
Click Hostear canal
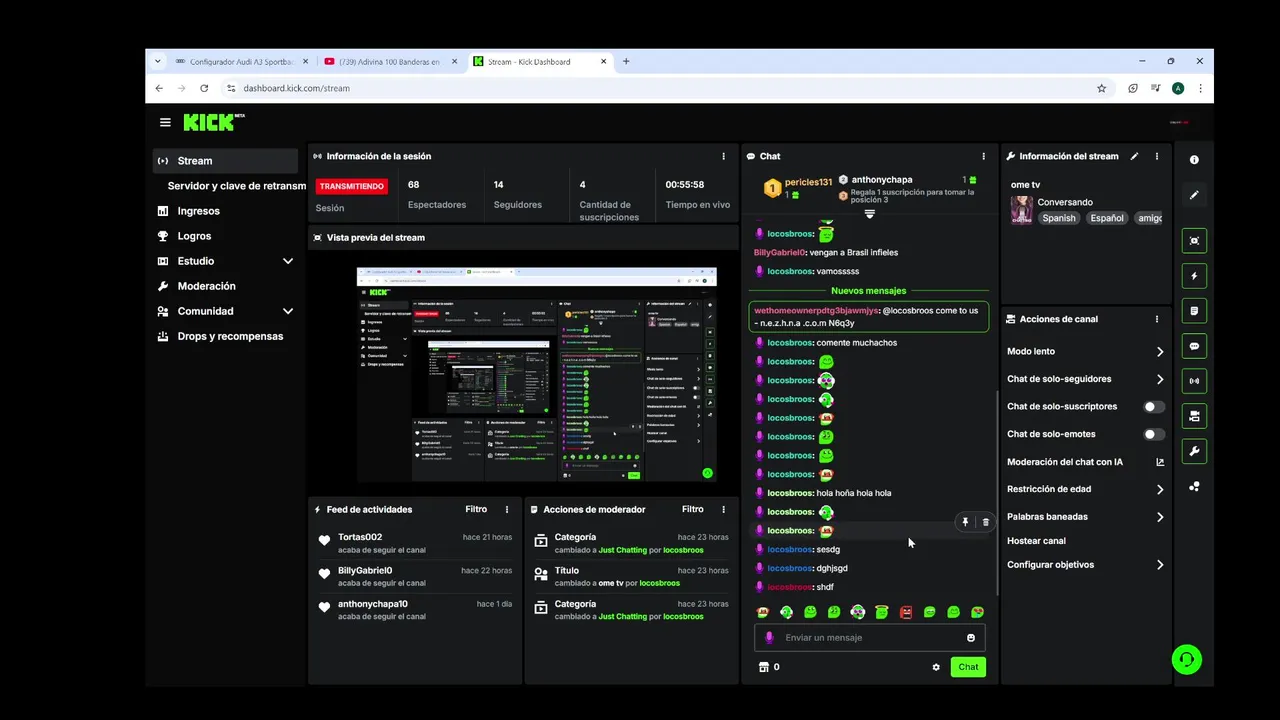tap(1036, 541)
